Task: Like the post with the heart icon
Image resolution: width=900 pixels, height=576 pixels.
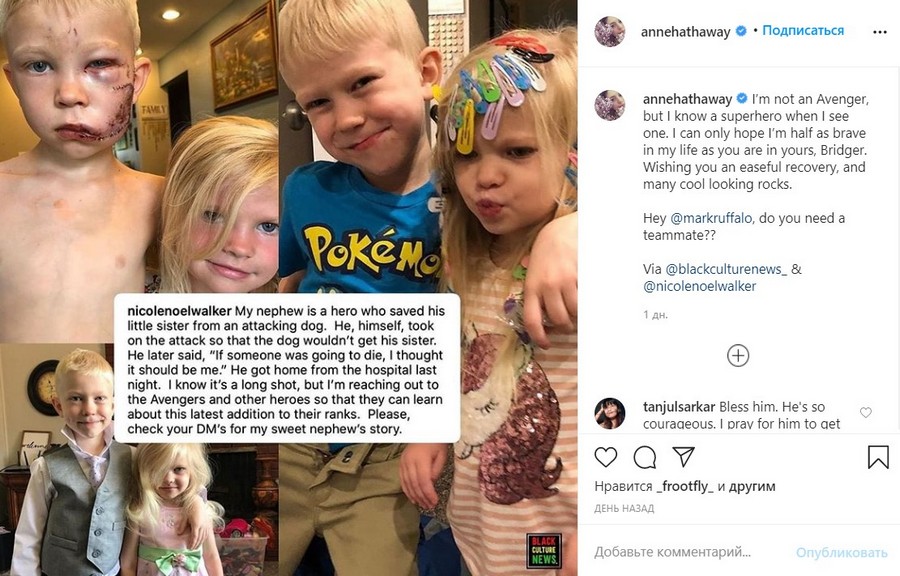Action: pos(606,457)
